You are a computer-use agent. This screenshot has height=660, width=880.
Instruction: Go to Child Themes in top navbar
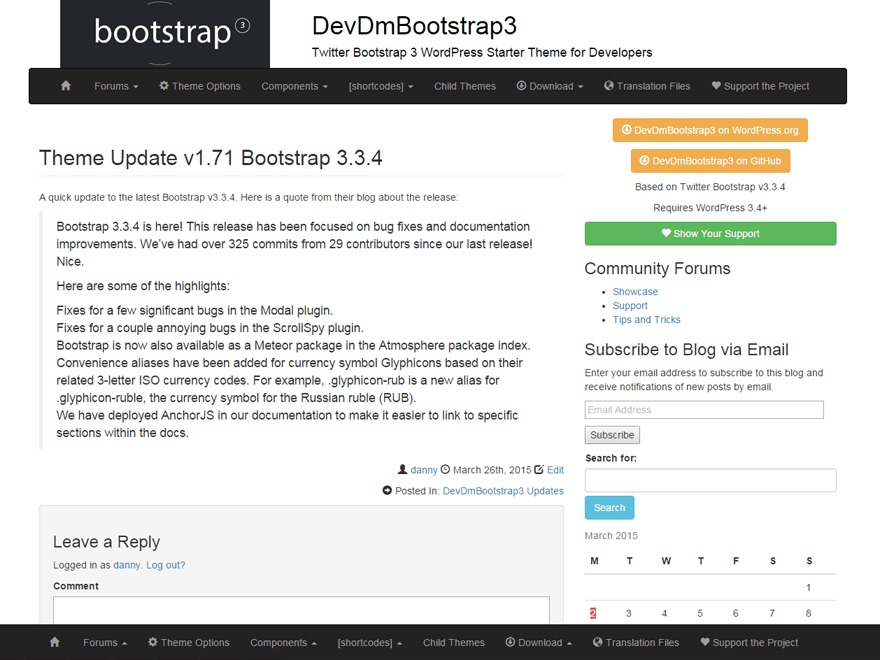click(x=465, y=86)
